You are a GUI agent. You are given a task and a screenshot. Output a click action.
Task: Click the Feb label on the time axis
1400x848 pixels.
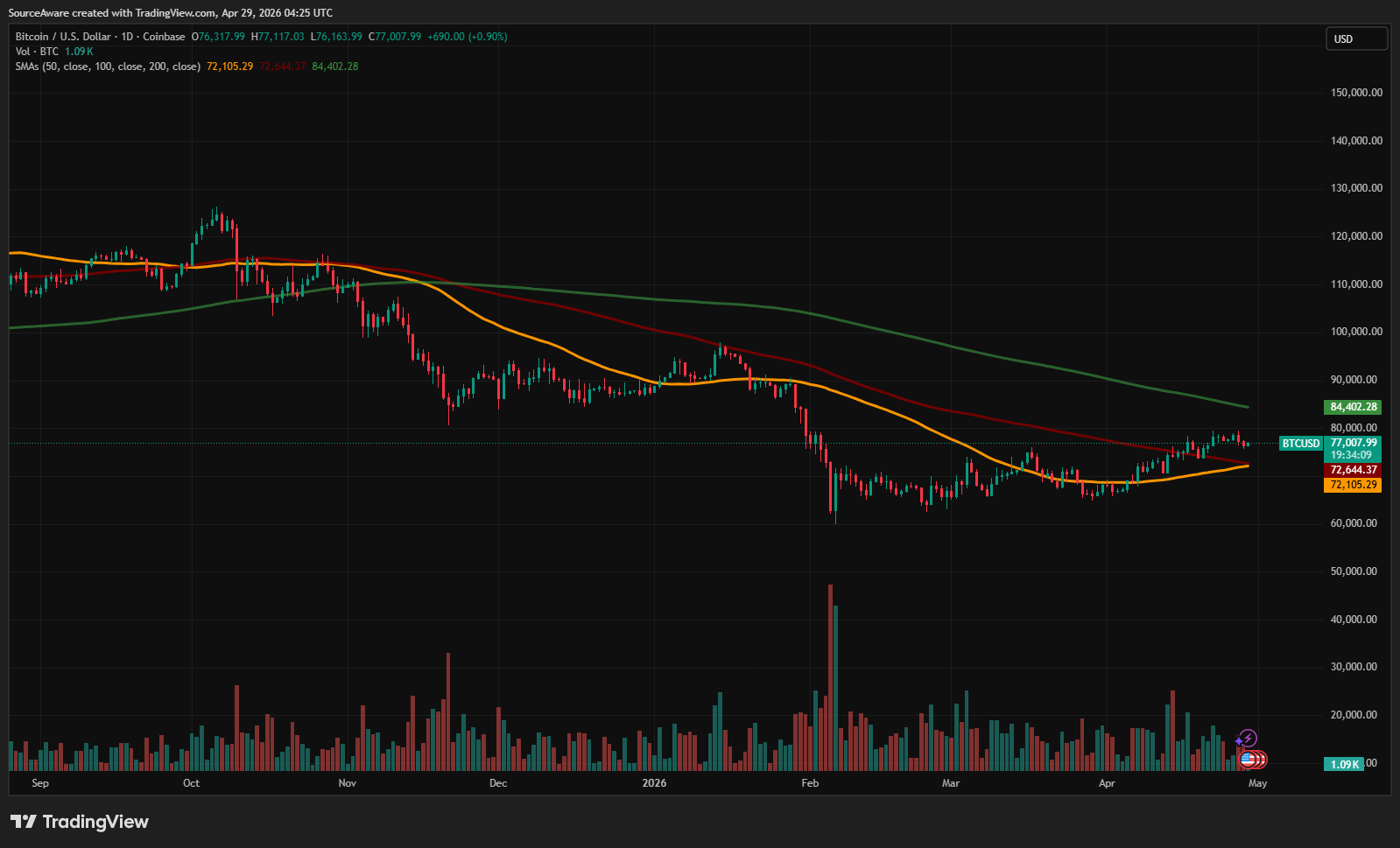pyautogui.click(x=810, y=783)
